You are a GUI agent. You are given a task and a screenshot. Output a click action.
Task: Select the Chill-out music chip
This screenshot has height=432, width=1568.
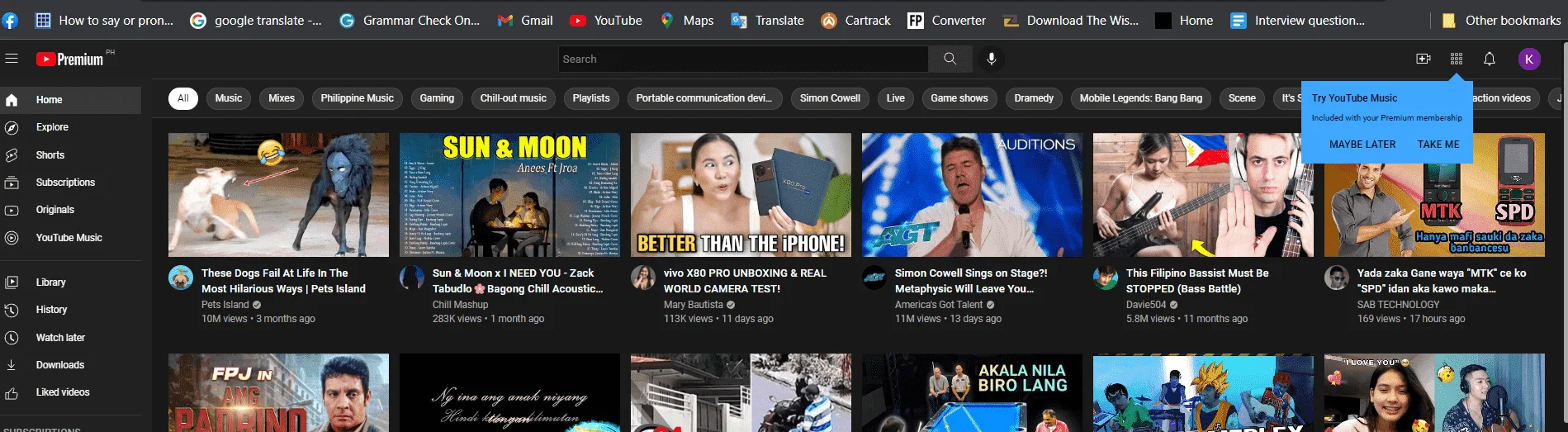pos(514,98)
